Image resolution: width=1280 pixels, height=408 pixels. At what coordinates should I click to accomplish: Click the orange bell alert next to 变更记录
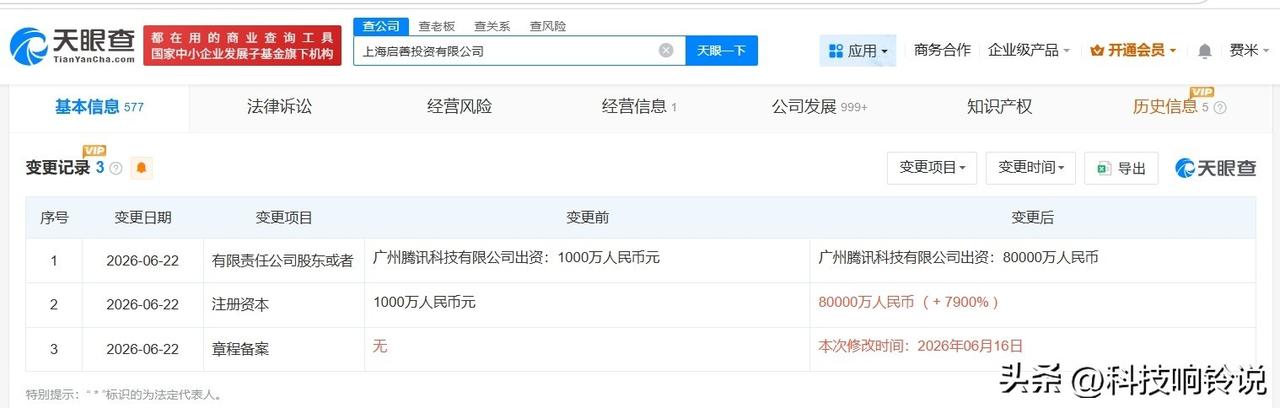[x=141, y=168]
